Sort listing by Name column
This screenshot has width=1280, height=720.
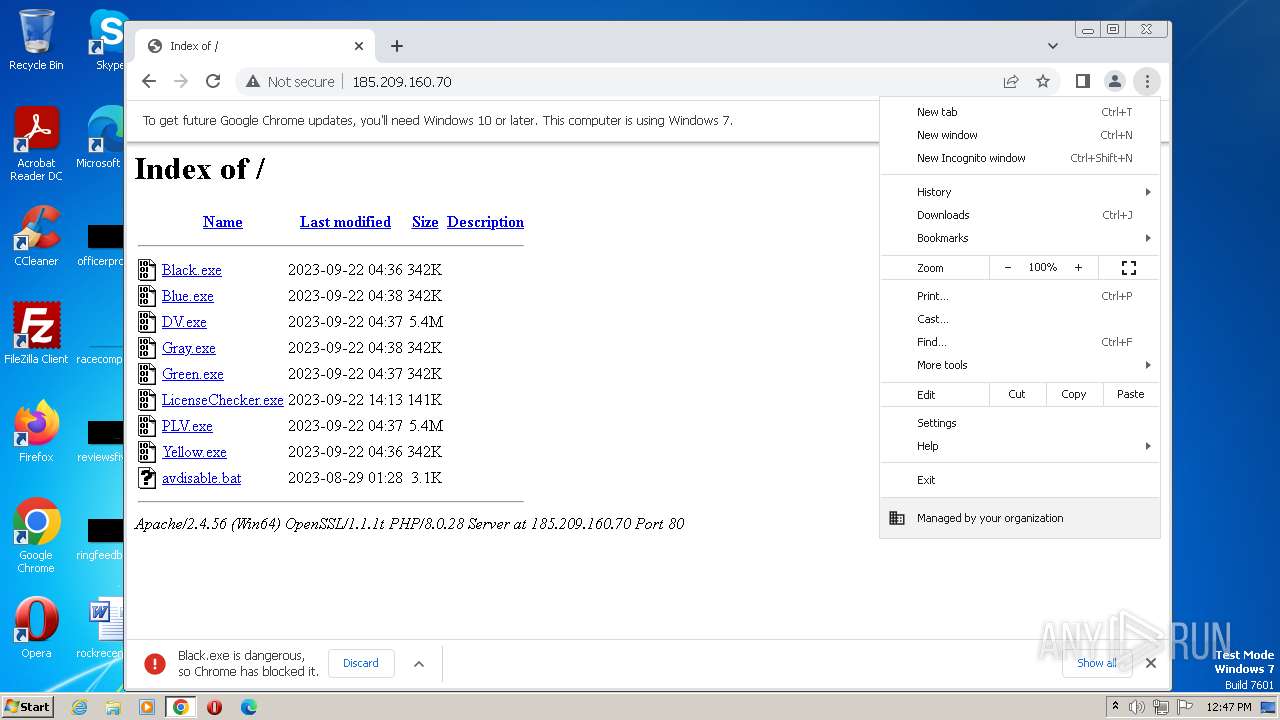click(x=223, y=222)
